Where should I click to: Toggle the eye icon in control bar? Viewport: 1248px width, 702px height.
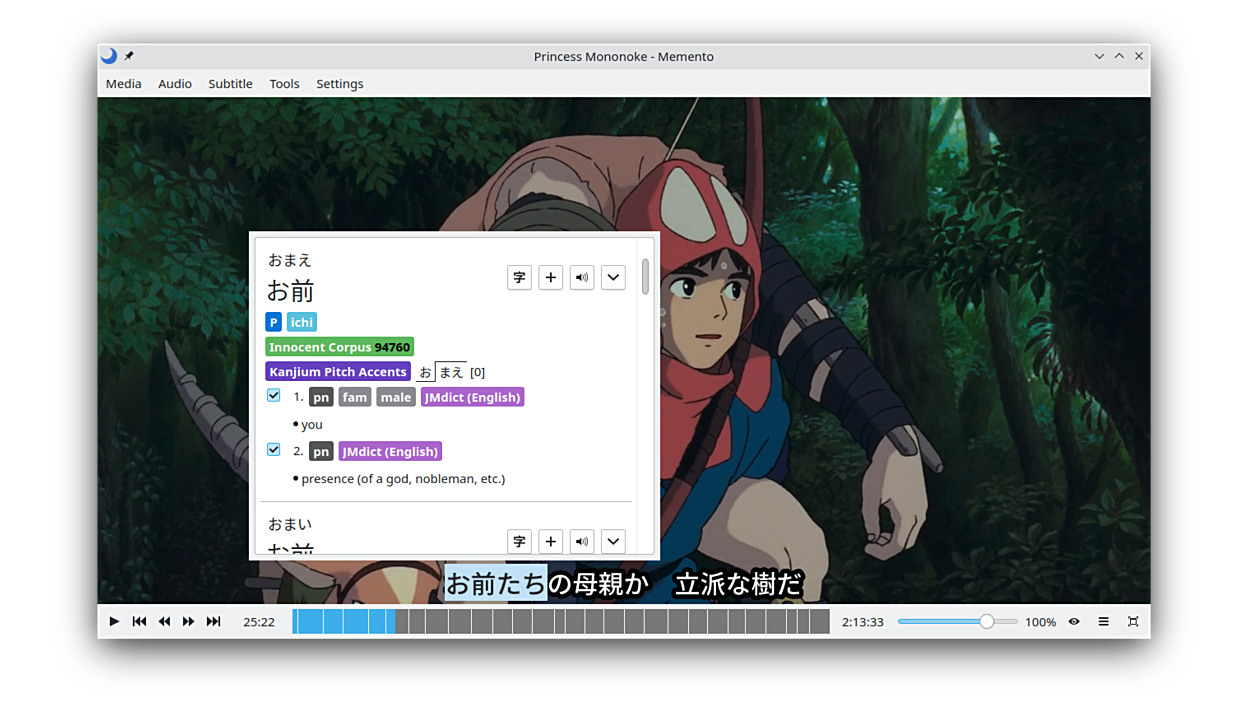[x=1074, y=622]
